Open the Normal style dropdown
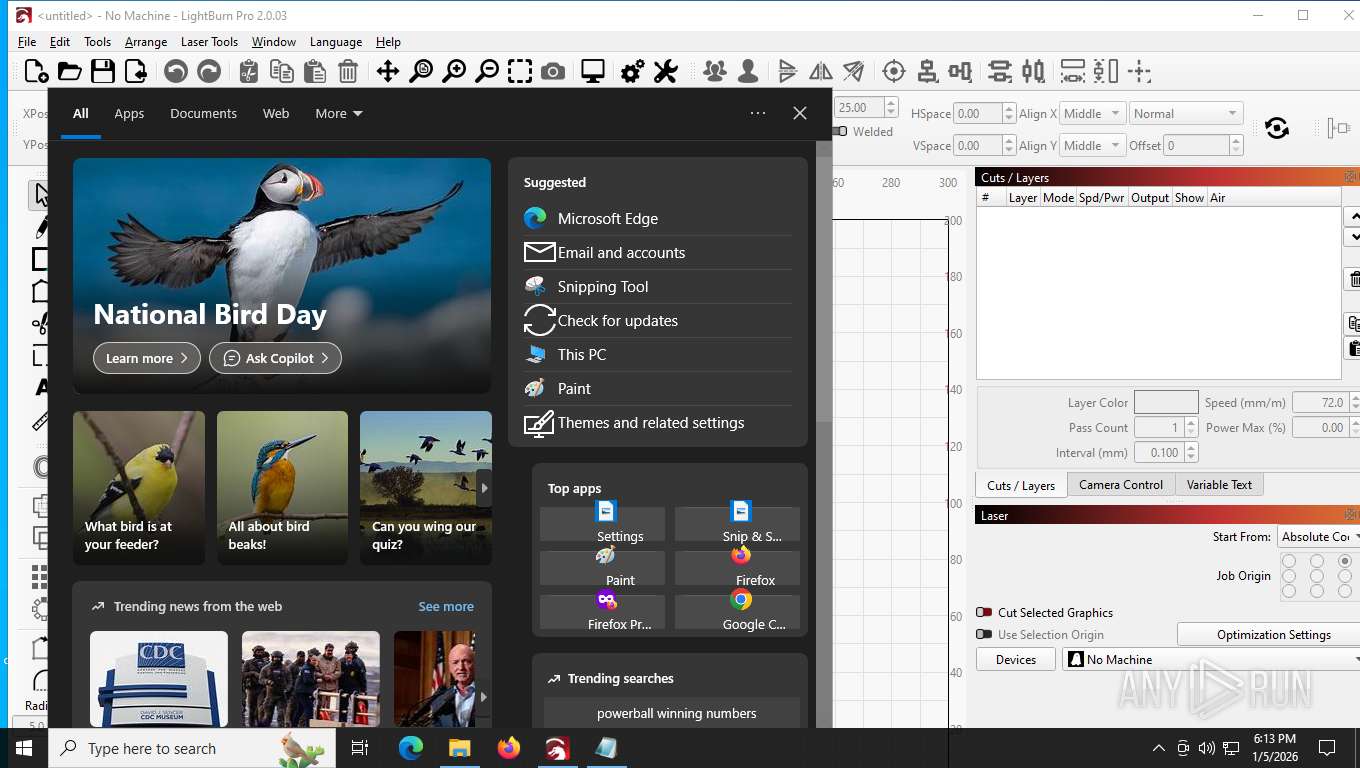 click(x=1186, y=113)
